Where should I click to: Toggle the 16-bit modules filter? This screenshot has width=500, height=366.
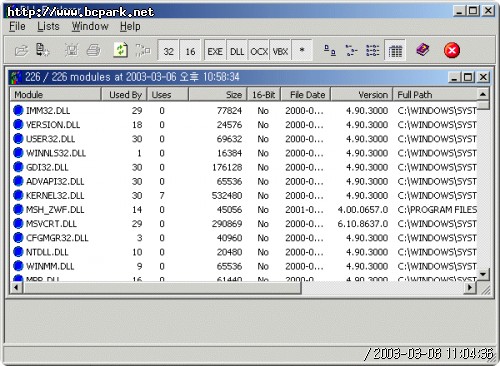[190, 51]
